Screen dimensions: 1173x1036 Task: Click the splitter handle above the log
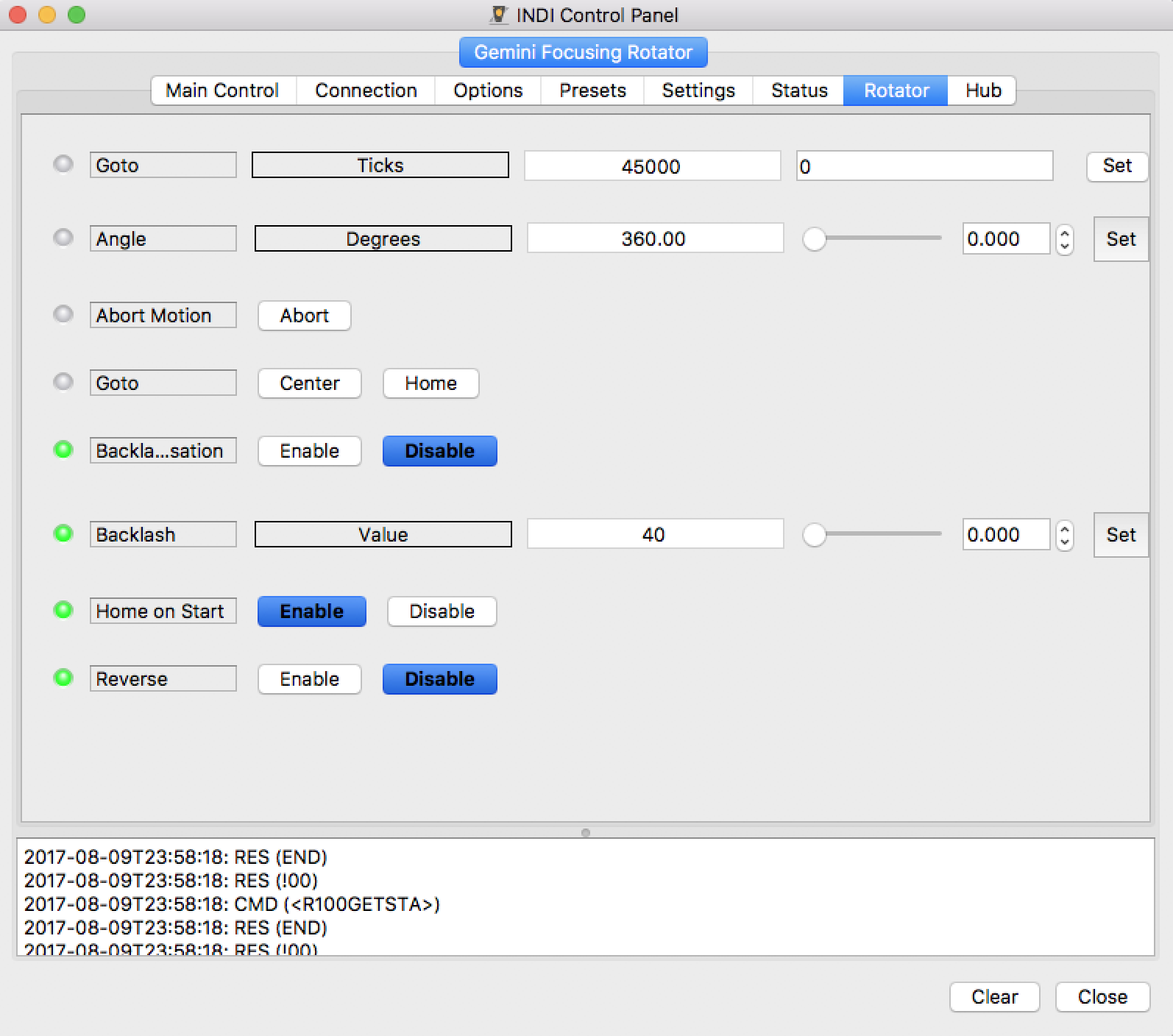(586, 833)
